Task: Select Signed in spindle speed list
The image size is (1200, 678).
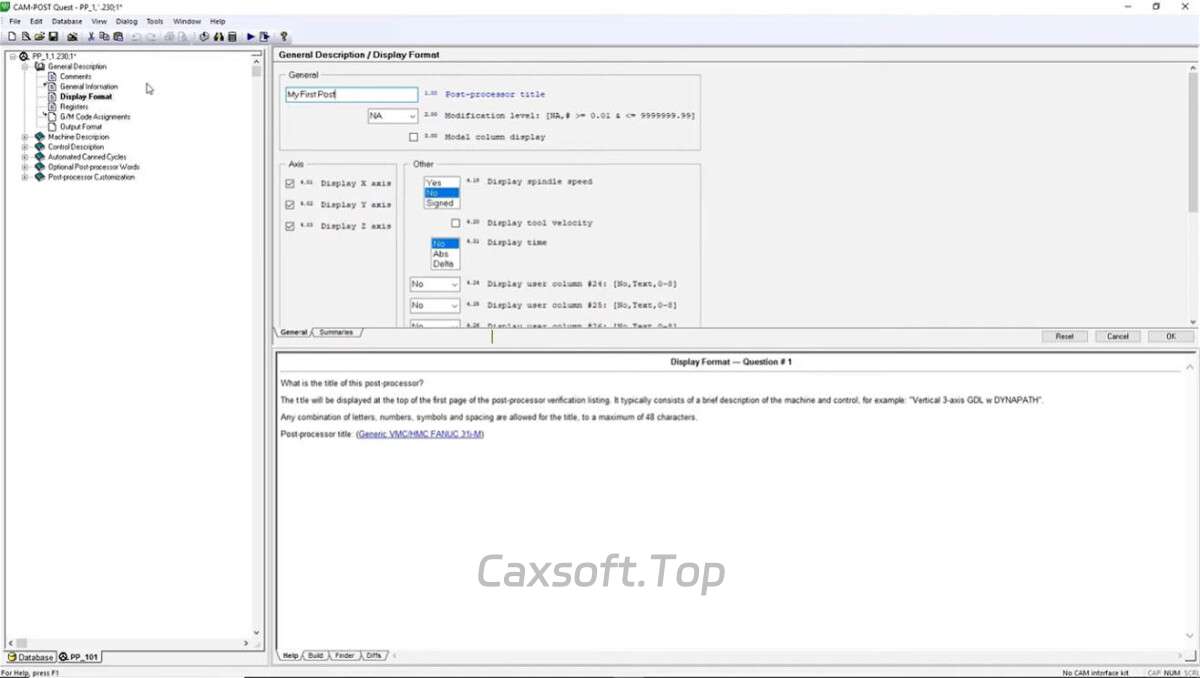Action: coord(440,203)
